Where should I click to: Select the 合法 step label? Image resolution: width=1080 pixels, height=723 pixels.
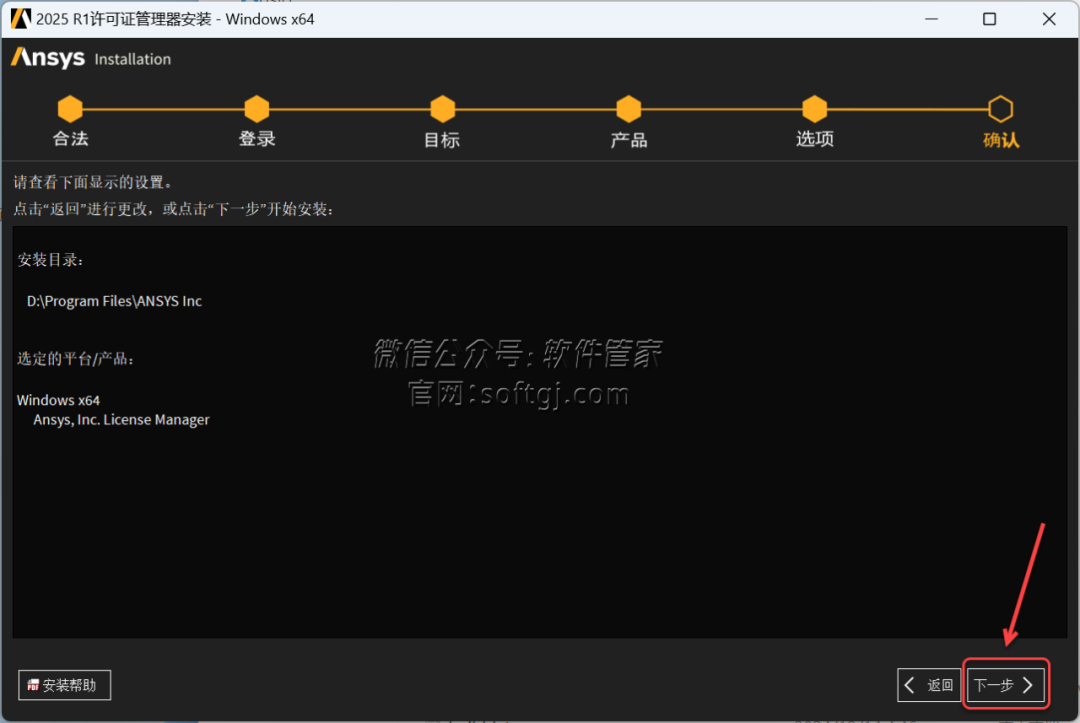click(70, 139)
